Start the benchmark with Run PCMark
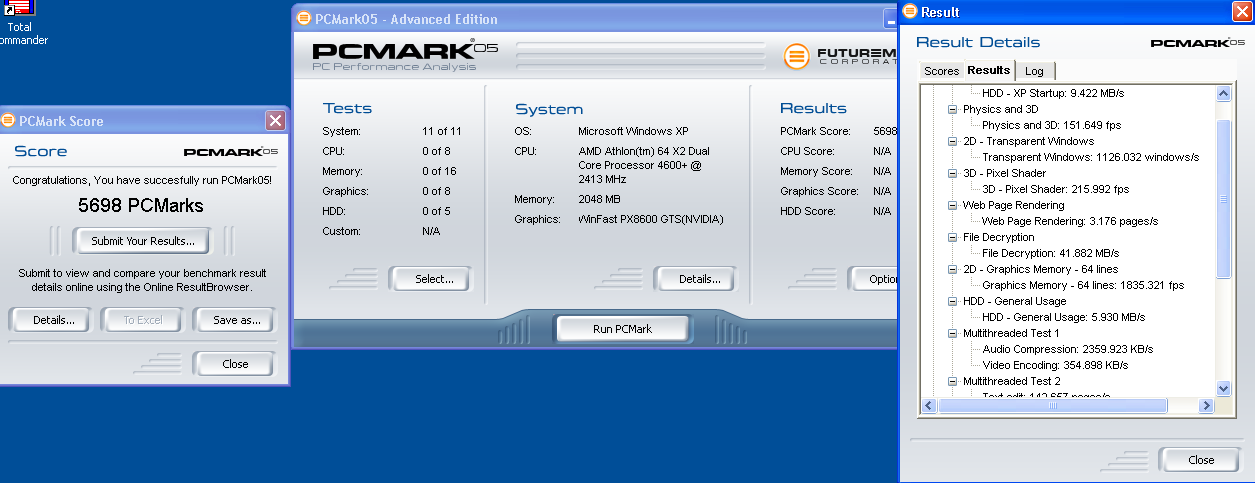 tap(622, 329)
